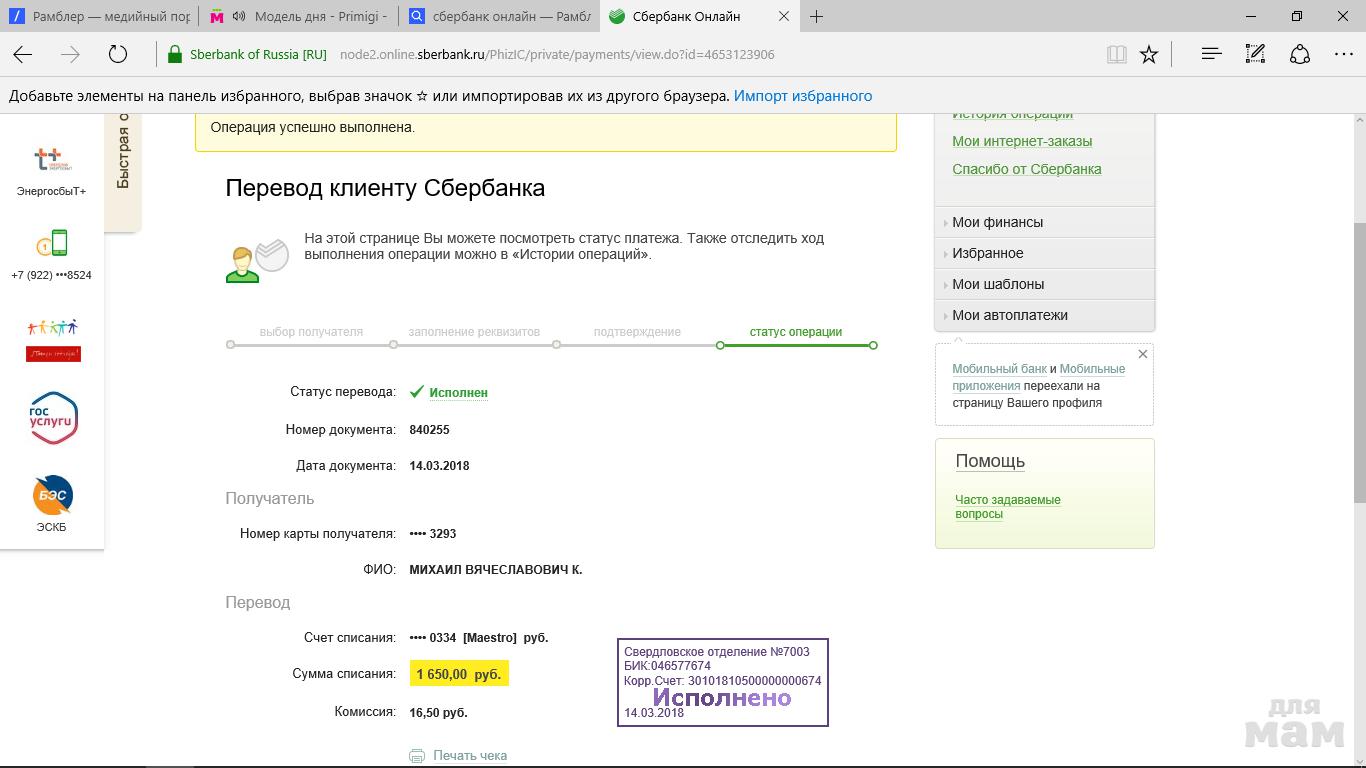Click the browser refresh button

click(x=118, y=55)
